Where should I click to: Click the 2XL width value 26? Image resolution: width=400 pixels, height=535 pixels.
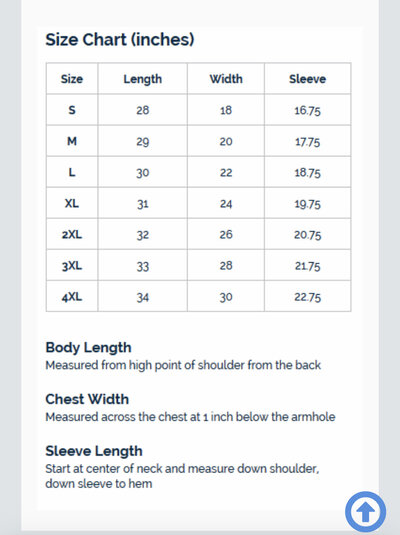226,234
